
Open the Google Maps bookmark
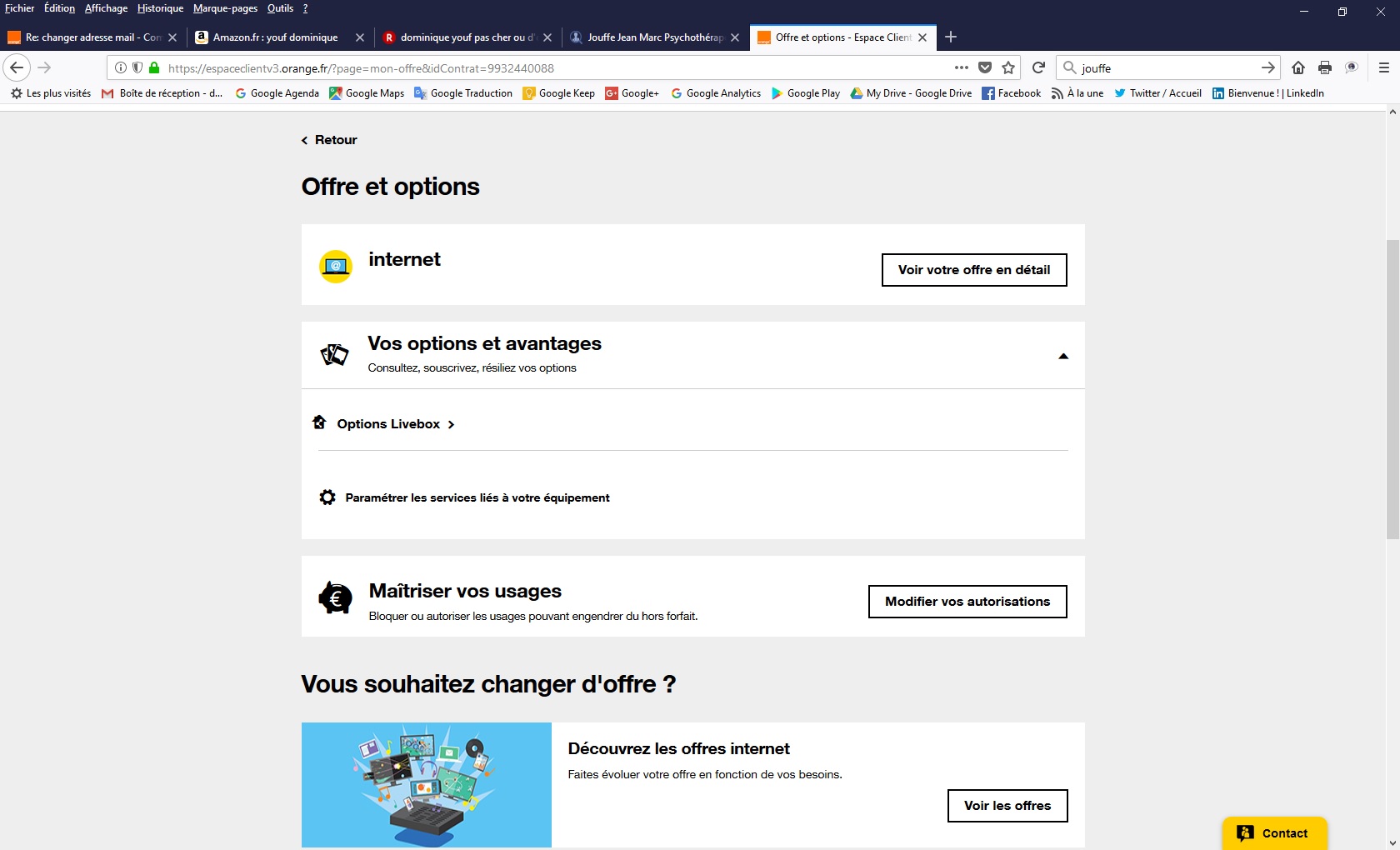[367, 93]
